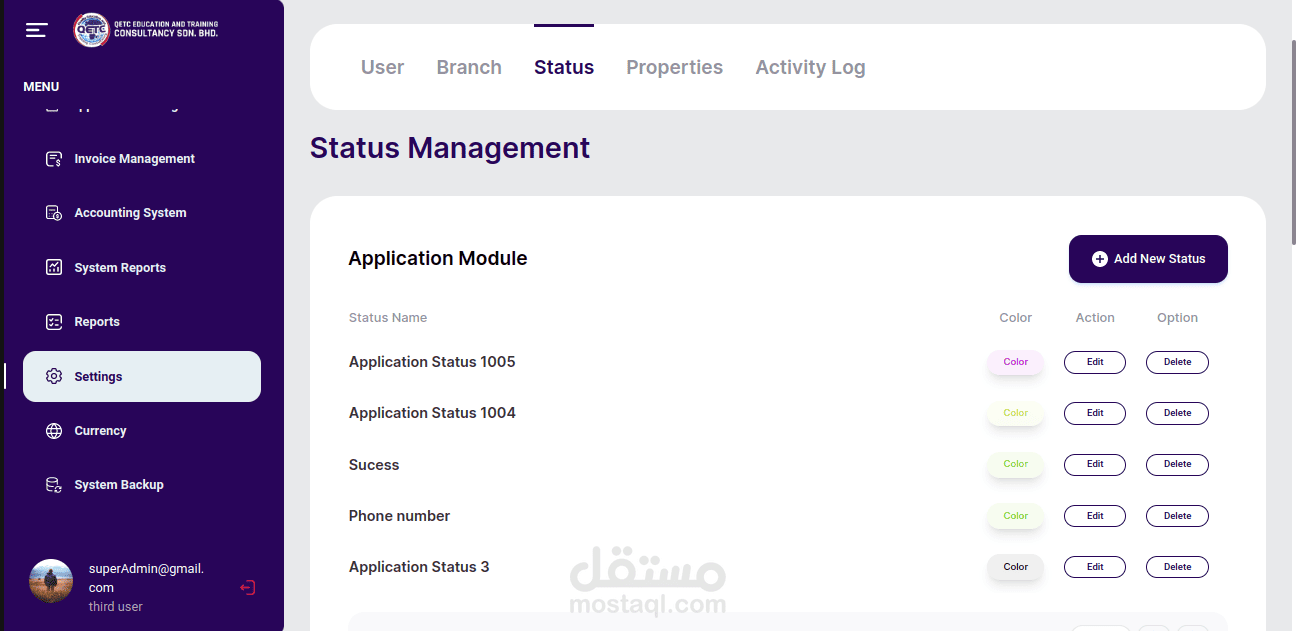Pick color swatch for Application Status 1005
1296x631 pixels.
click(x=1015, y=362)
